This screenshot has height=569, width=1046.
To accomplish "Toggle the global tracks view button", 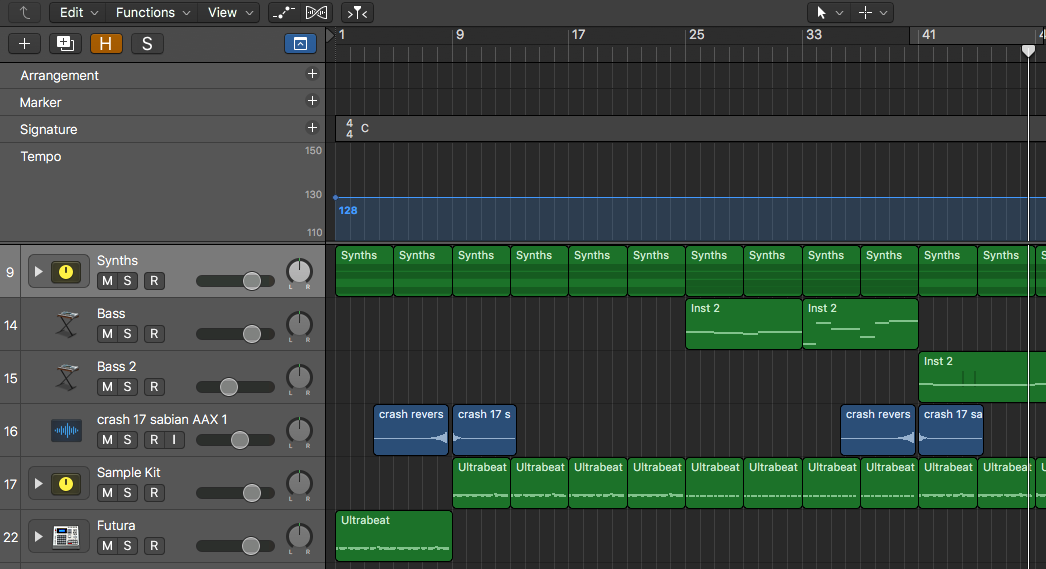I will (300, 43).
